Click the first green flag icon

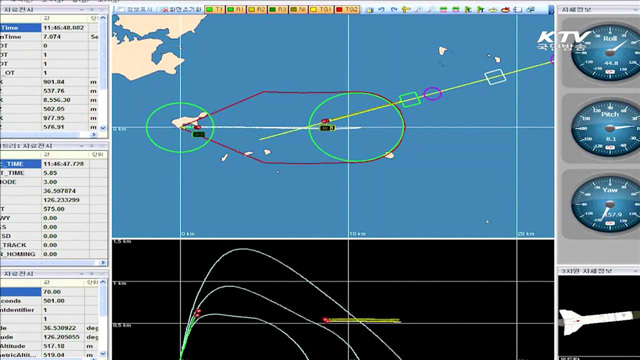468,9
